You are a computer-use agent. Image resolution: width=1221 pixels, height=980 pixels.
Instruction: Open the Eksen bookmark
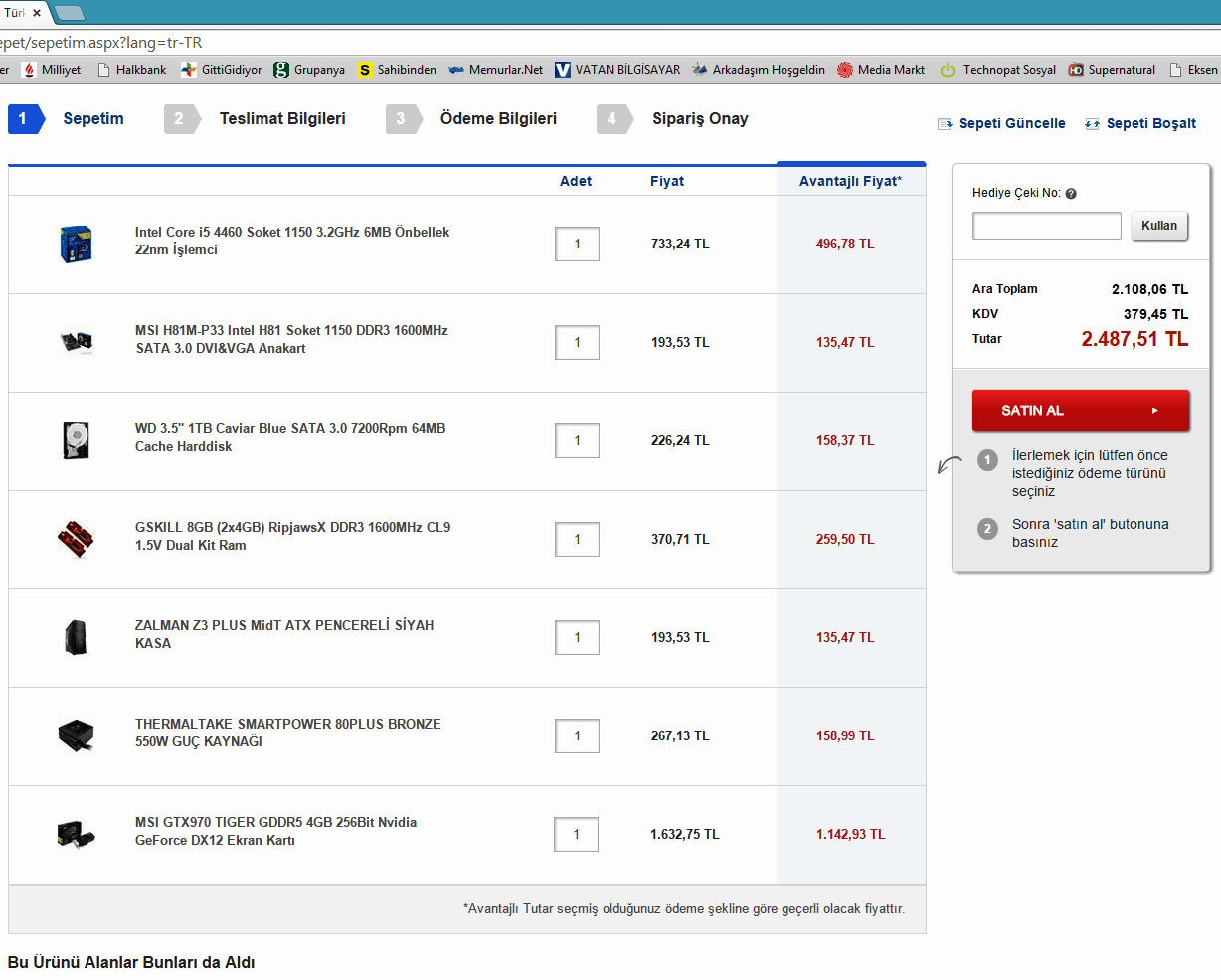coord(1193,70)
